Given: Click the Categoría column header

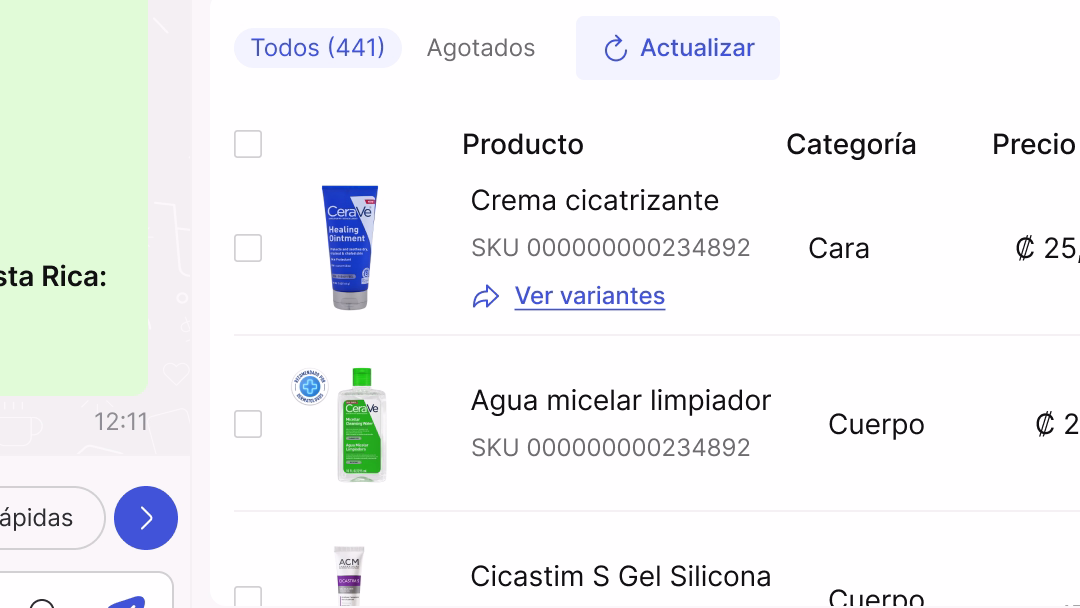Looking at the screenshot, I should pyautogui.click(x=851, y=144).
